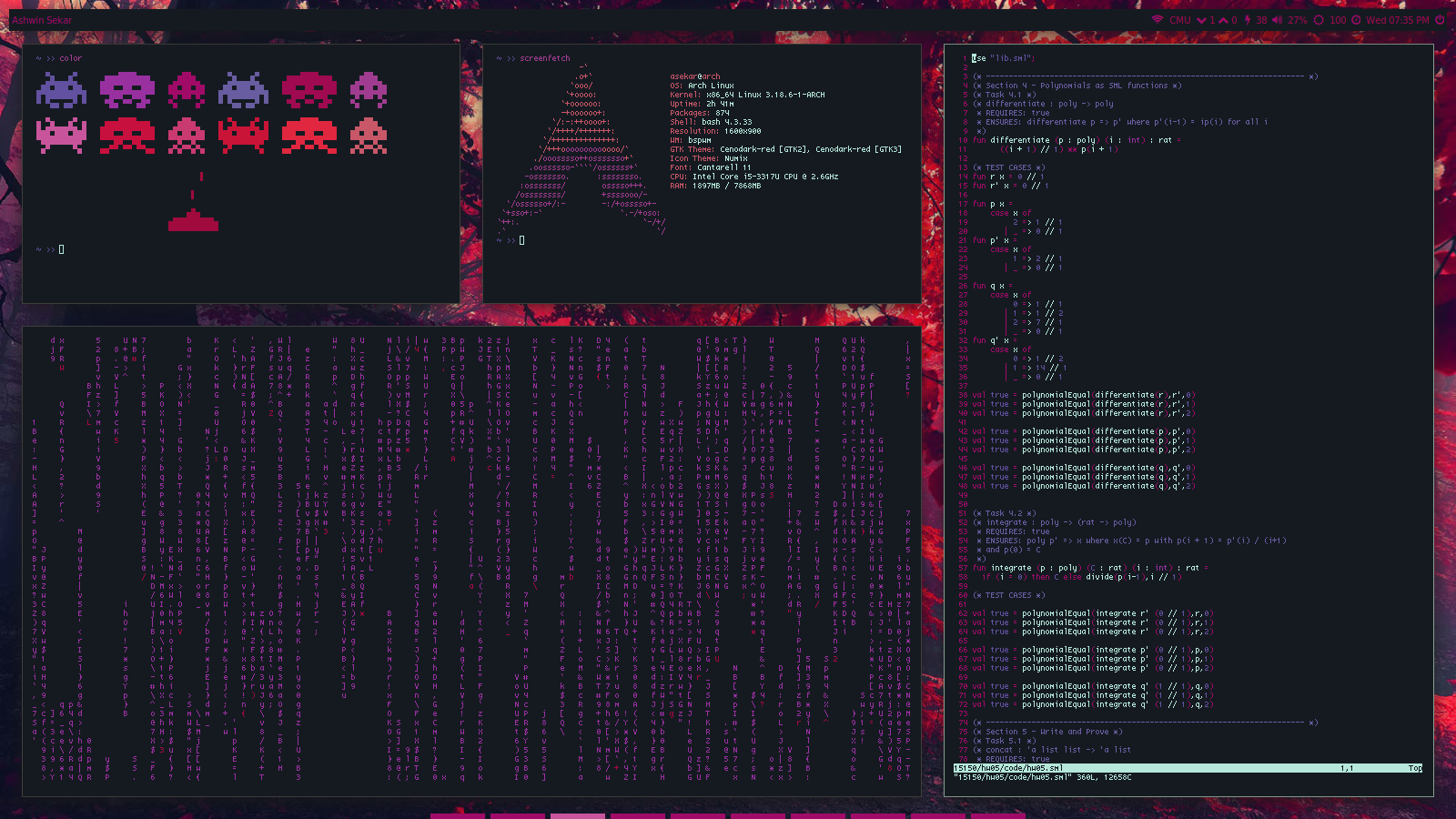Click the 'Top' scroll indicator in vim
1456x819 pixels.
click(1415, 768)
